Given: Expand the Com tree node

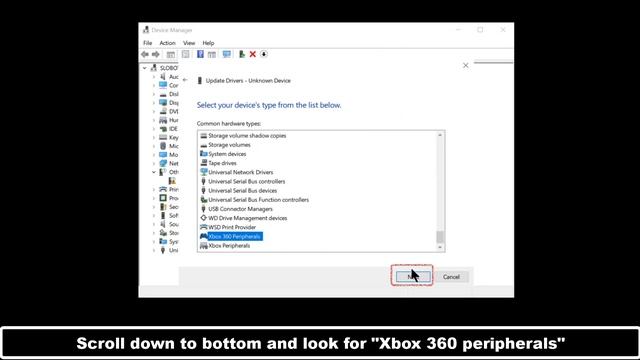Looking at the screenshot, I should (153, 85).
